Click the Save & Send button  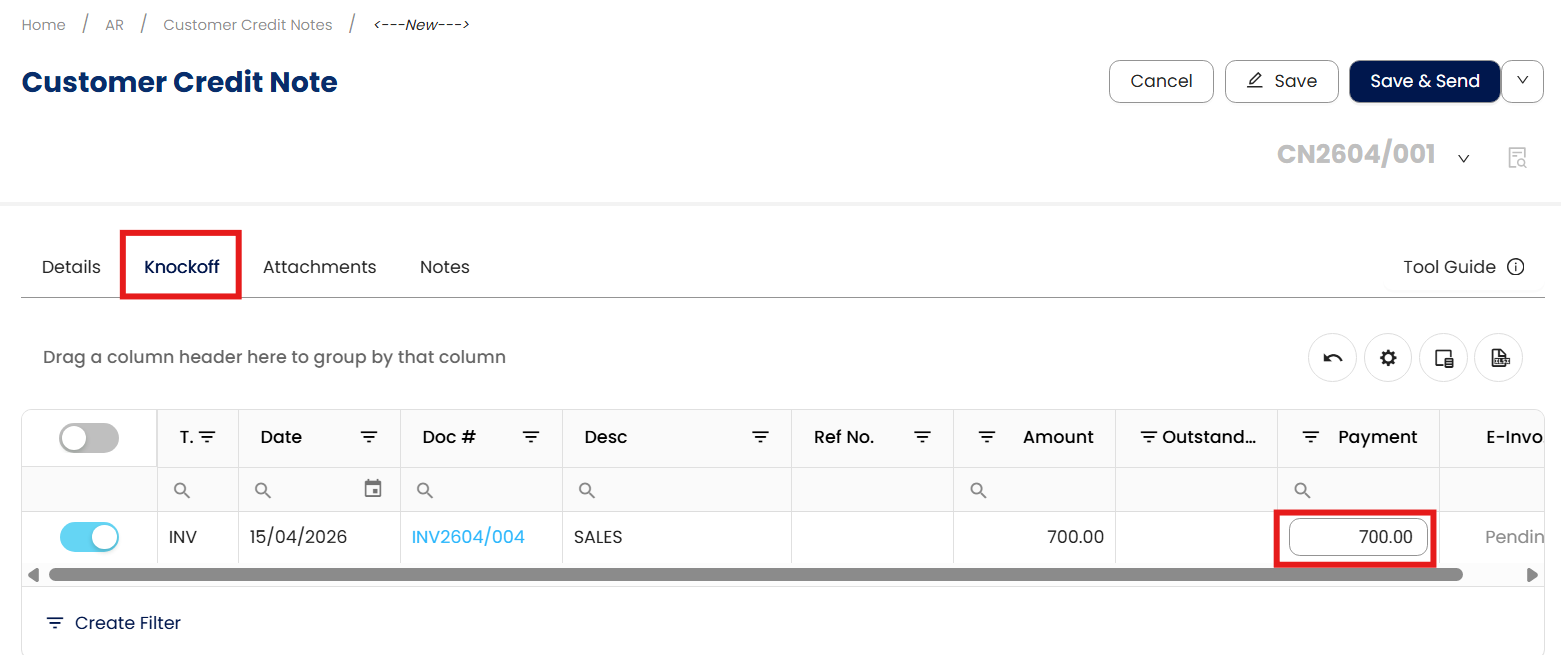[1424, 81]
